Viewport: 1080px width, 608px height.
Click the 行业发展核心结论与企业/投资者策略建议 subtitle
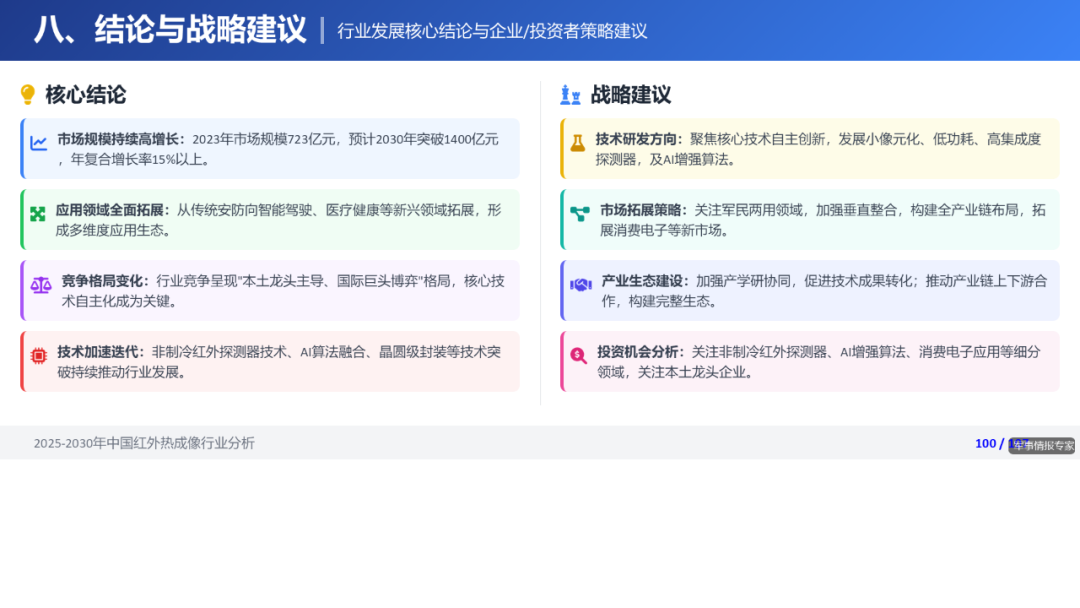pos(493,31)
